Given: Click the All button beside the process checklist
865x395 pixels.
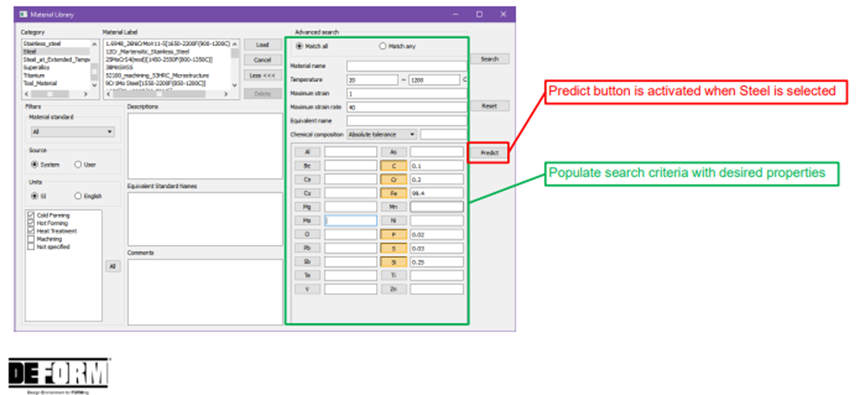Looking at the screenshot, I should pos(113,266).
